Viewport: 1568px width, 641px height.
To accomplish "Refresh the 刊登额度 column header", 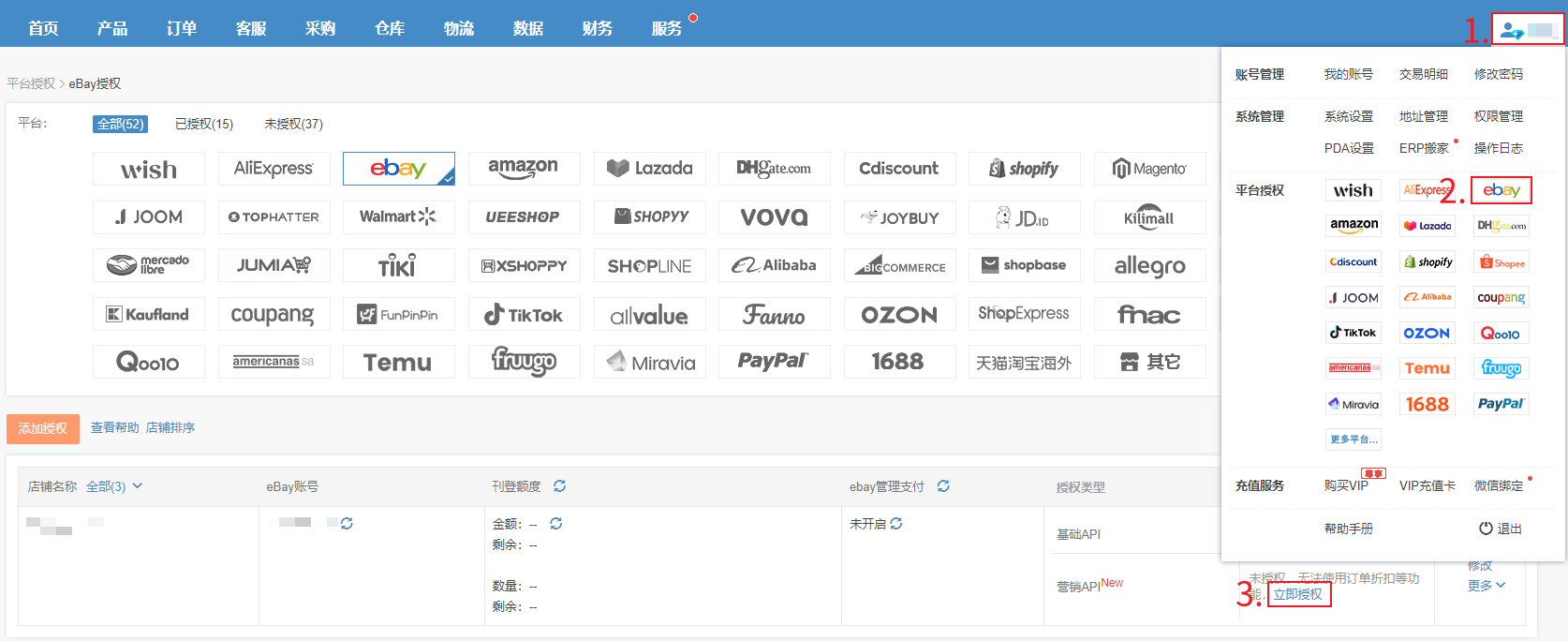I will click(x=559, y=486).
